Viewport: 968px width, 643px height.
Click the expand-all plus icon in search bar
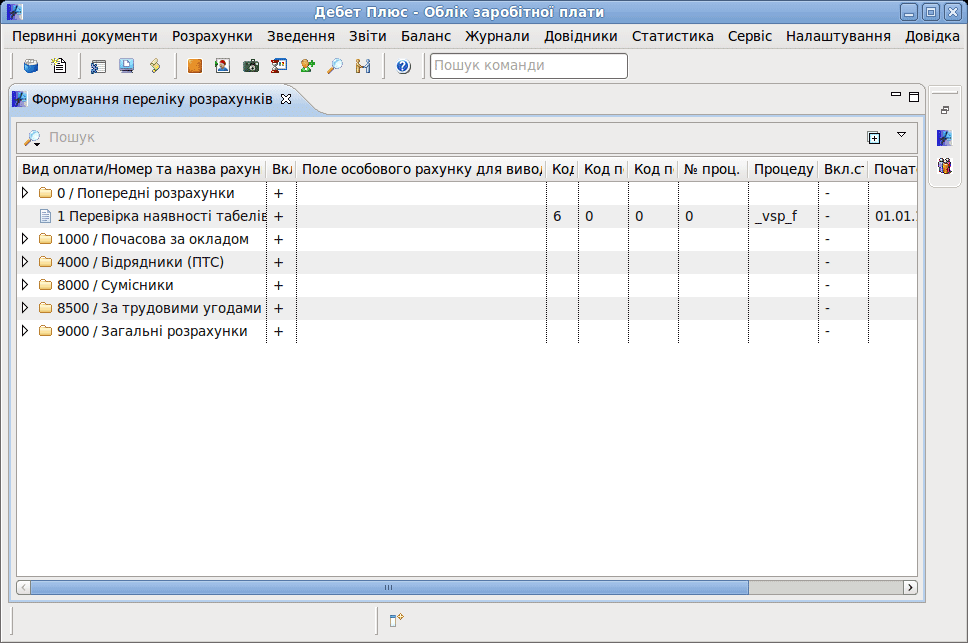(x=874, y=138)
